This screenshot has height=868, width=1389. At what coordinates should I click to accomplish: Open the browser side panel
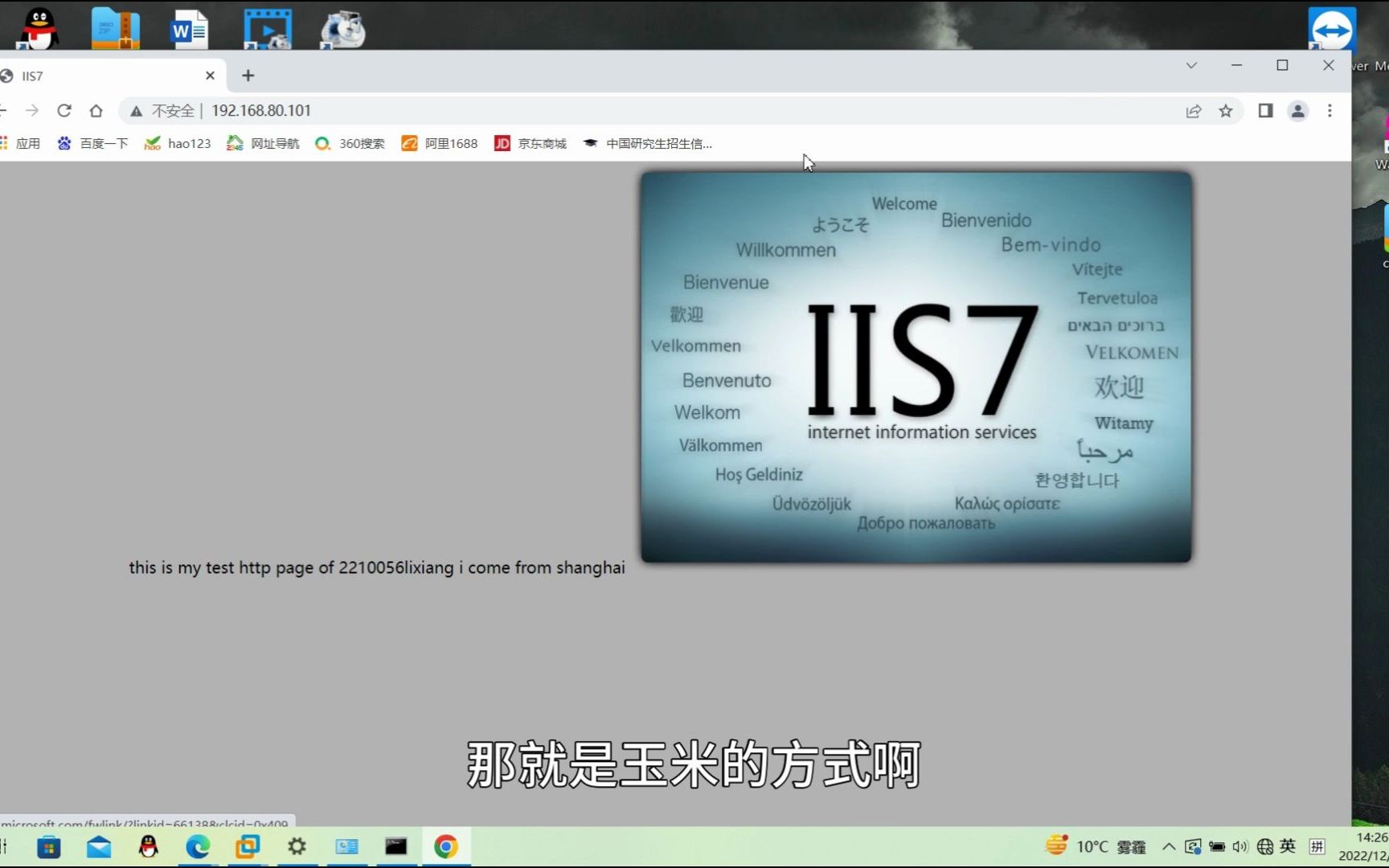pyautogui.click(x=1265, y=111)
